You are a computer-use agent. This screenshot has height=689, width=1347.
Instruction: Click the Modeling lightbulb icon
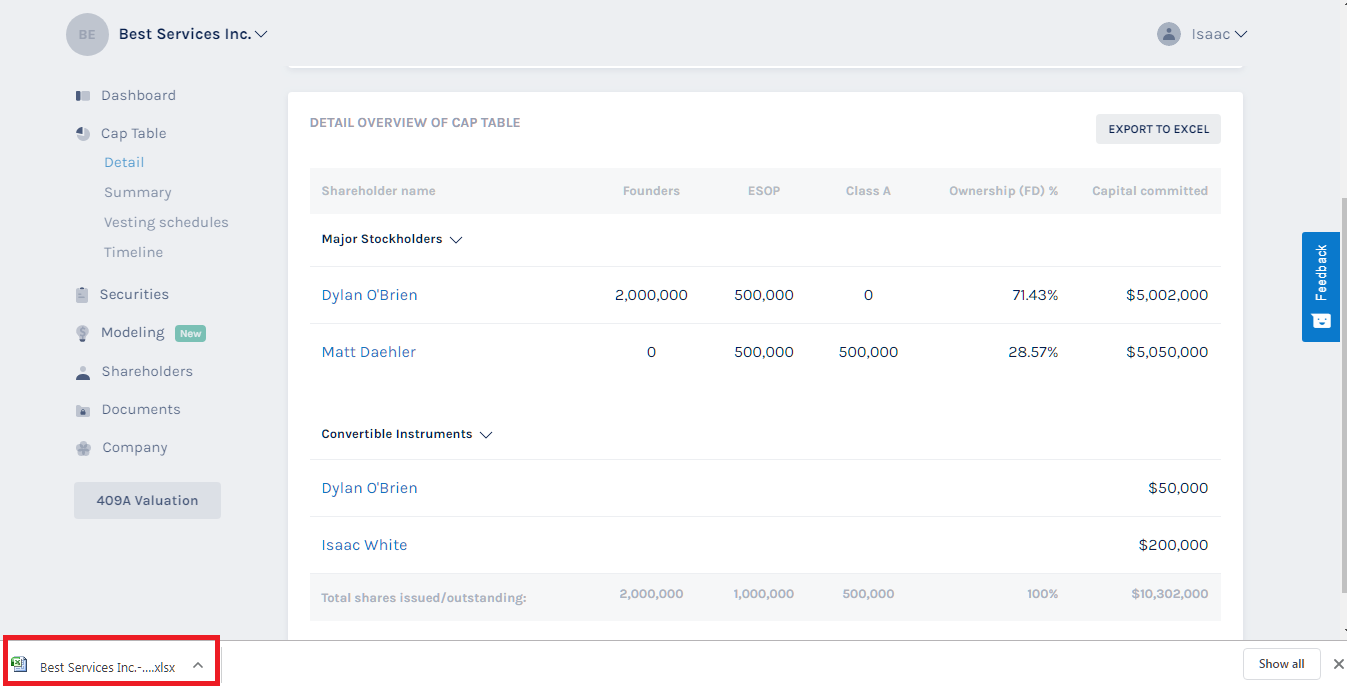83,334
